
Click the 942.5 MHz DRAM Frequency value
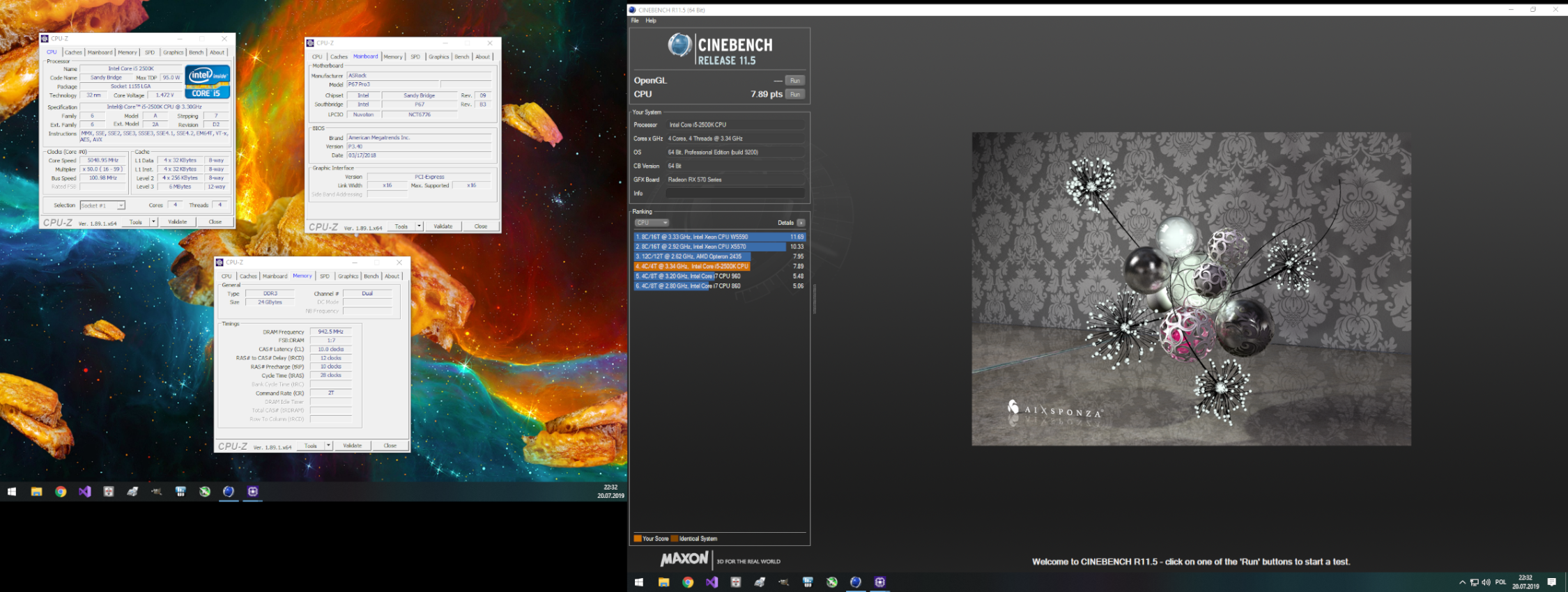click(x=331, y=332)
